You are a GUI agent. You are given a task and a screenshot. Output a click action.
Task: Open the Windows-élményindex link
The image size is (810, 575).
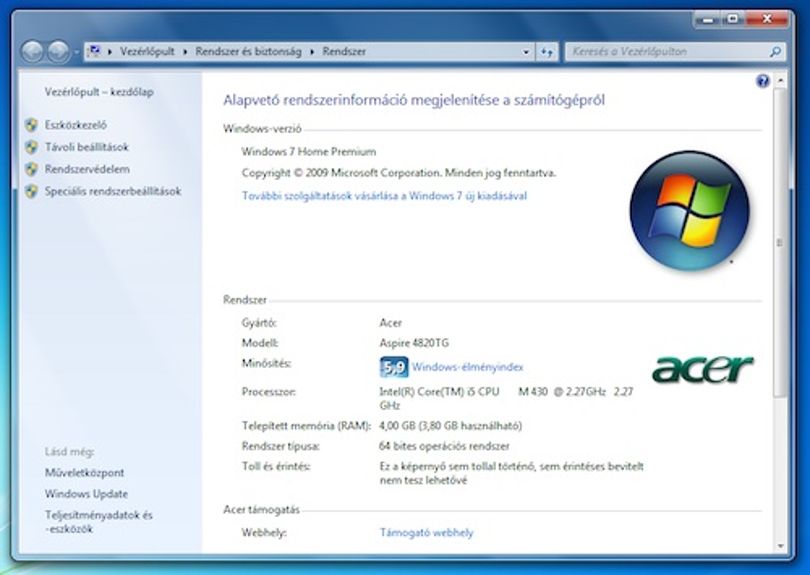tap(468, 367)
